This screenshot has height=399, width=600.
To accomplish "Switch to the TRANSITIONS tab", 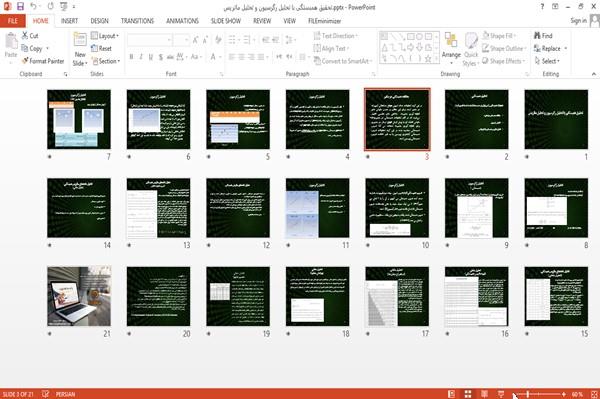I will point(137,21).
